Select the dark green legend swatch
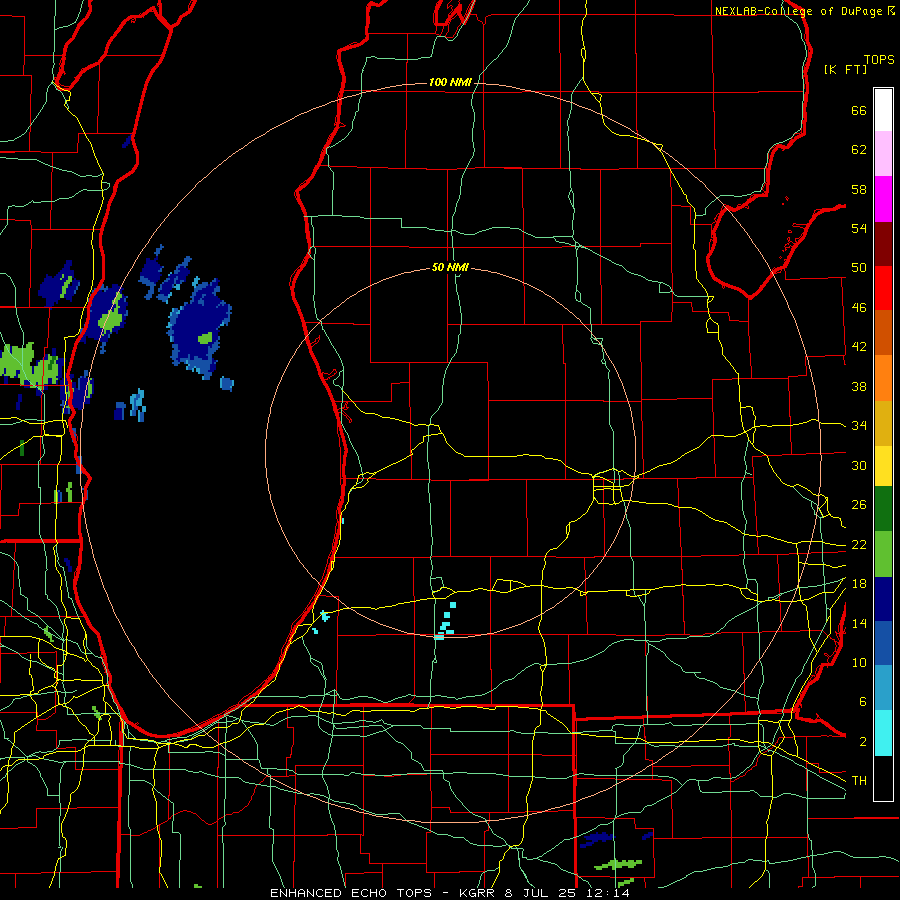 (883, 509)
